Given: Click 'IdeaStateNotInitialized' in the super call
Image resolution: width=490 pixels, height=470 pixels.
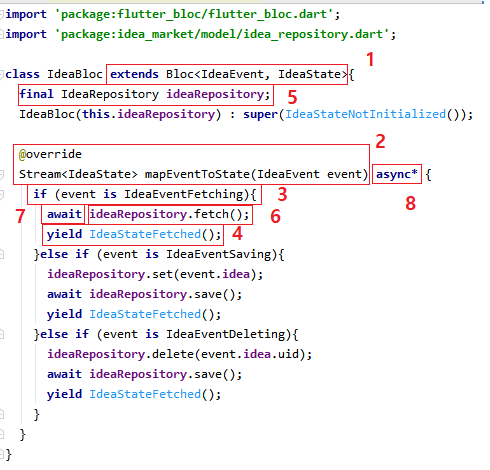Looking at the screenshot, I should pyautogui.click(x=365, y=114).
